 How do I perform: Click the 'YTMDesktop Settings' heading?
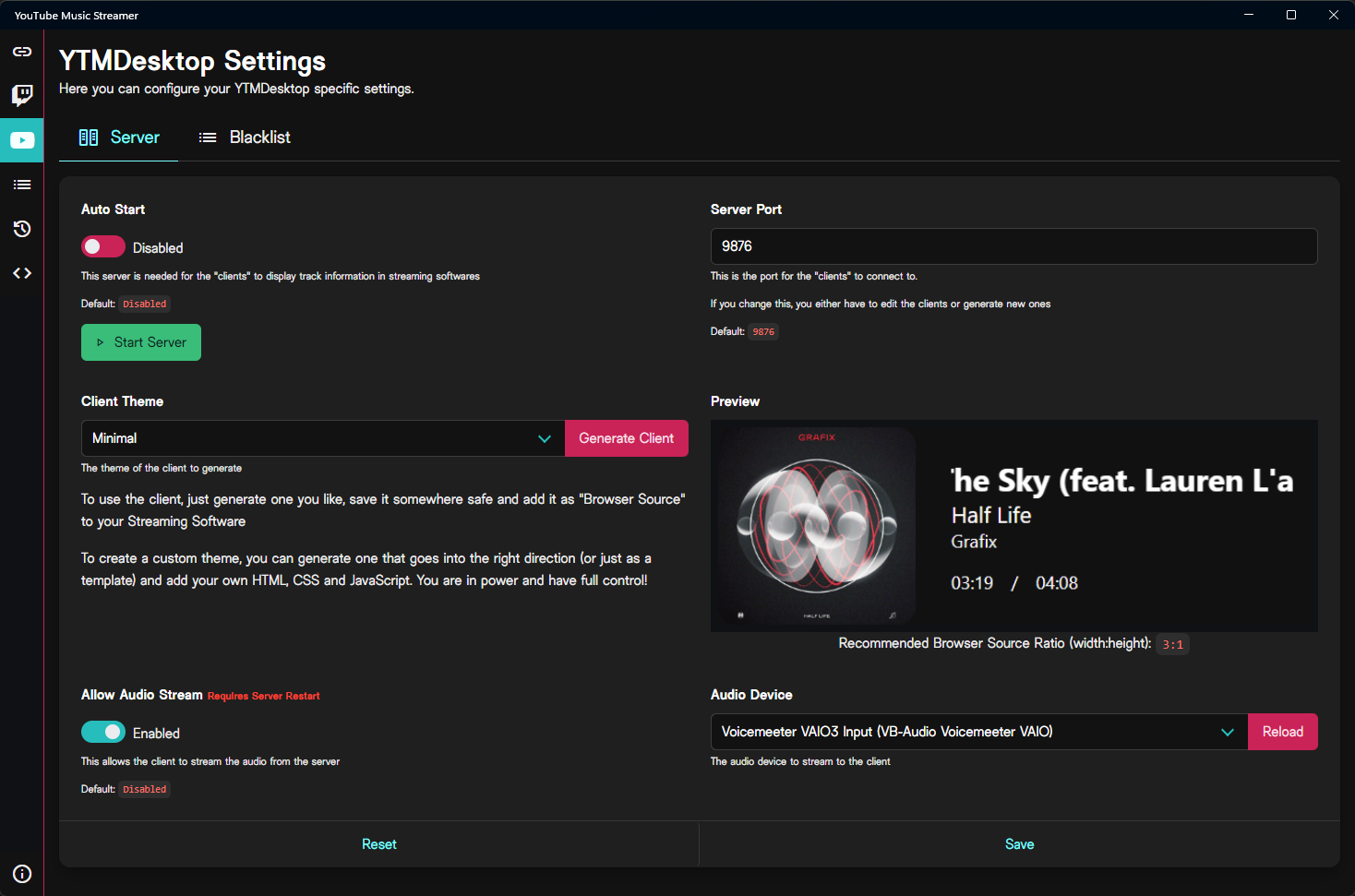(x=192, y=61)
